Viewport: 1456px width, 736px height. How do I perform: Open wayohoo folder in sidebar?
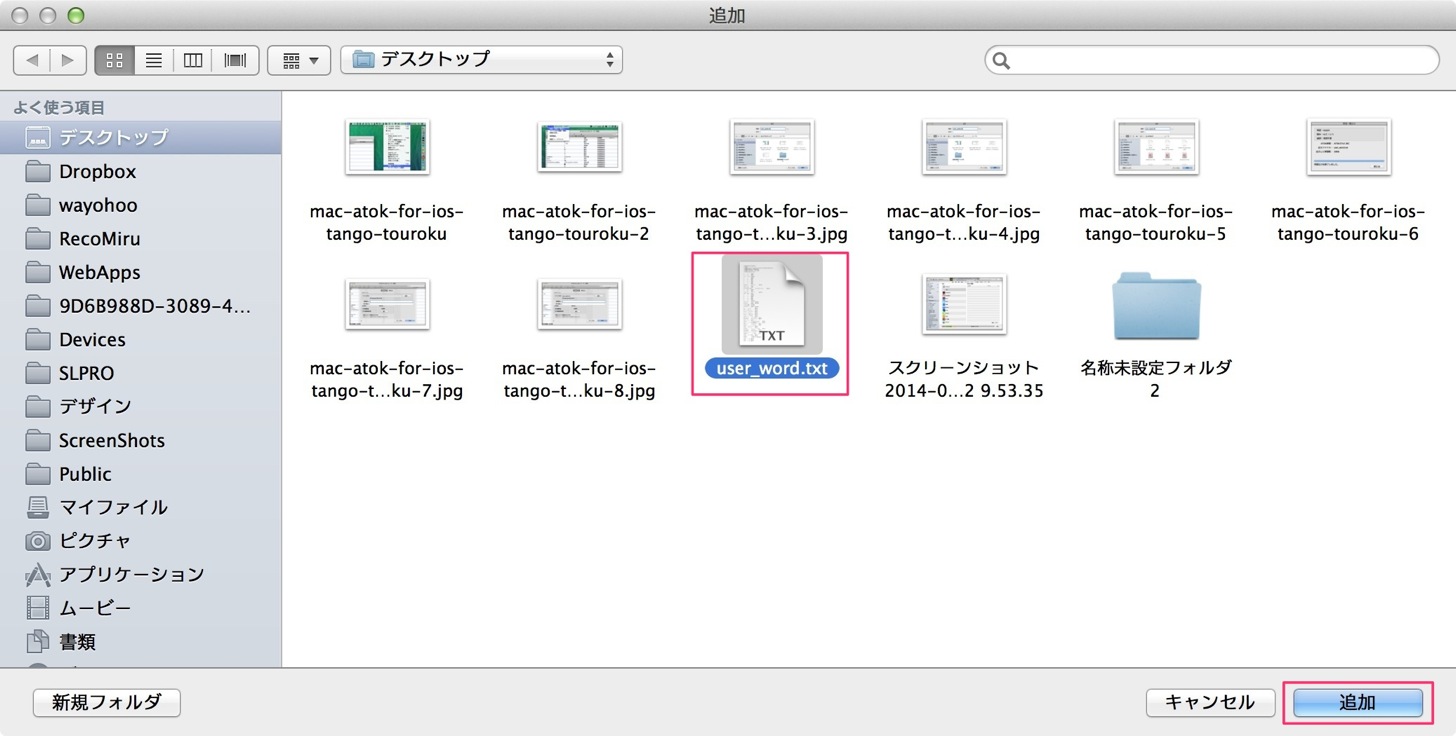[140, 205]
